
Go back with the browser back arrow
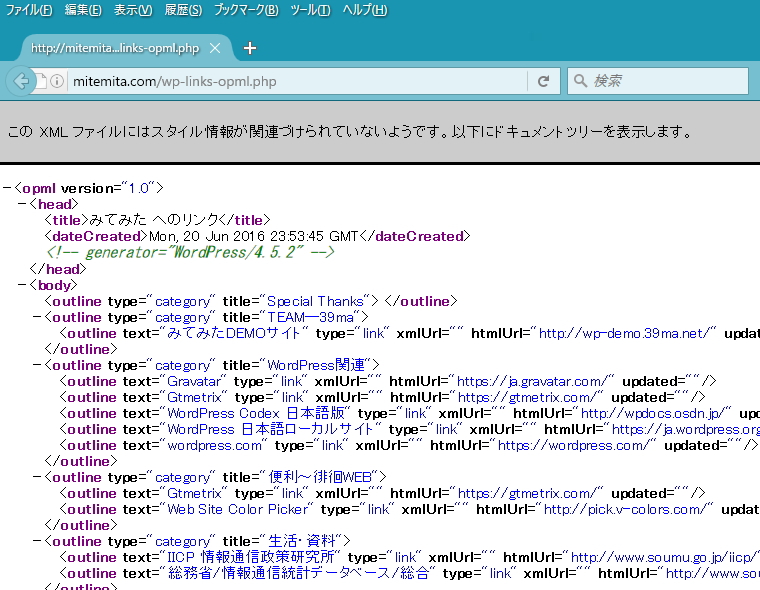coord(21,81)
